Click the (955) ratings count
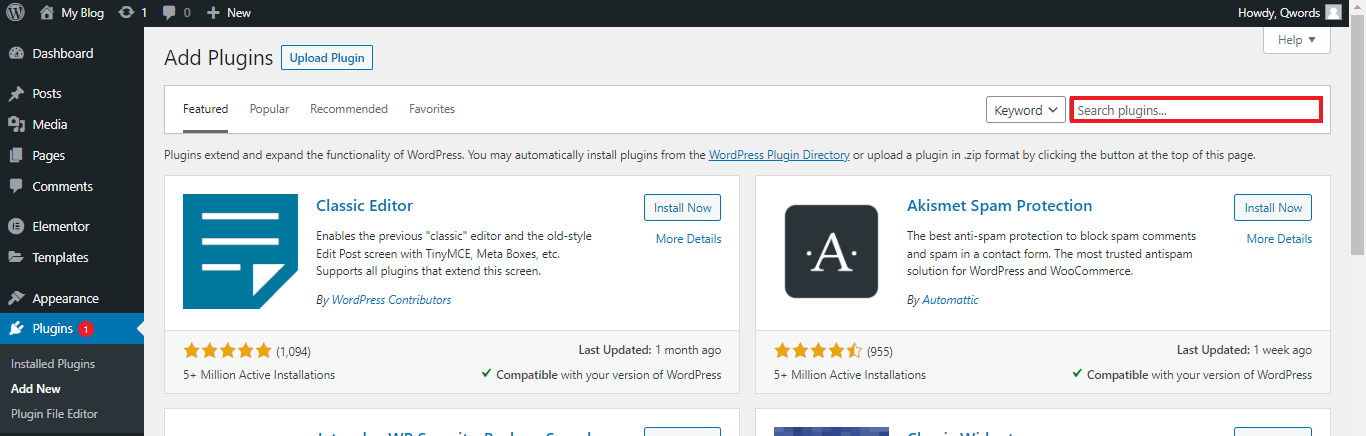Screen dimensions: 1366x436 (880, 352)
